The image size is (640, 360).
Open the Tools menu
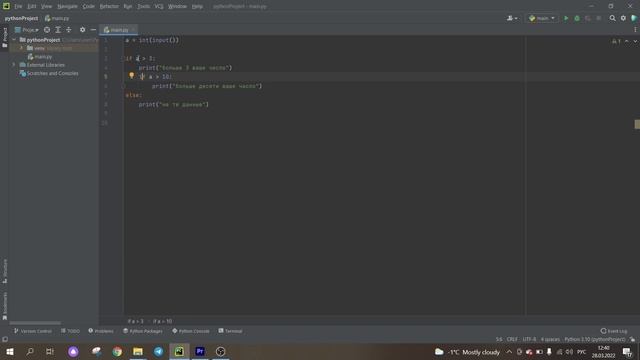click(x=143, y=7)
